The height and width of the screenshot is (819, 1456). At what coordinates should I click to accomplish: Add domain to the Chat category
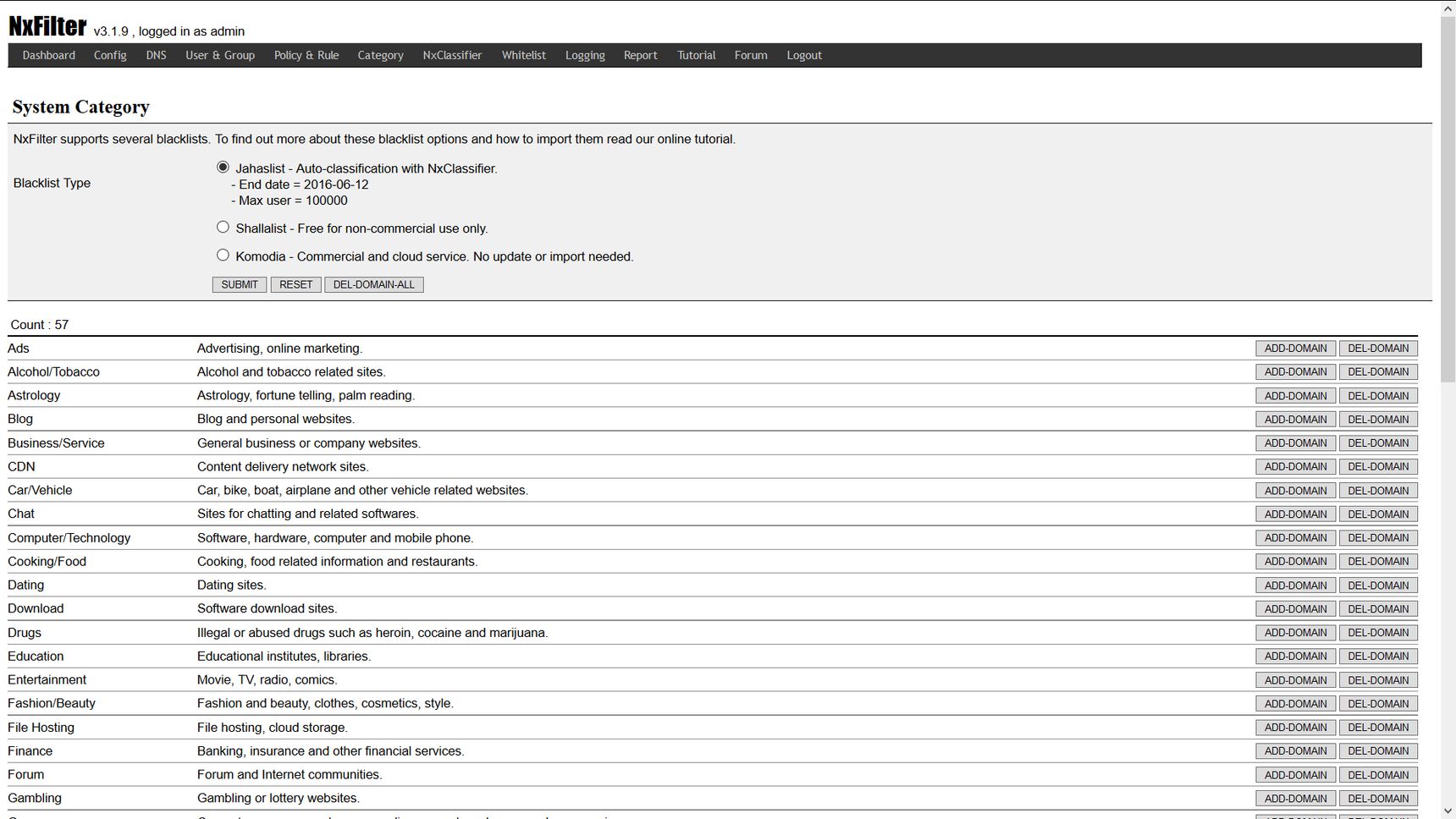(1295, 514)
